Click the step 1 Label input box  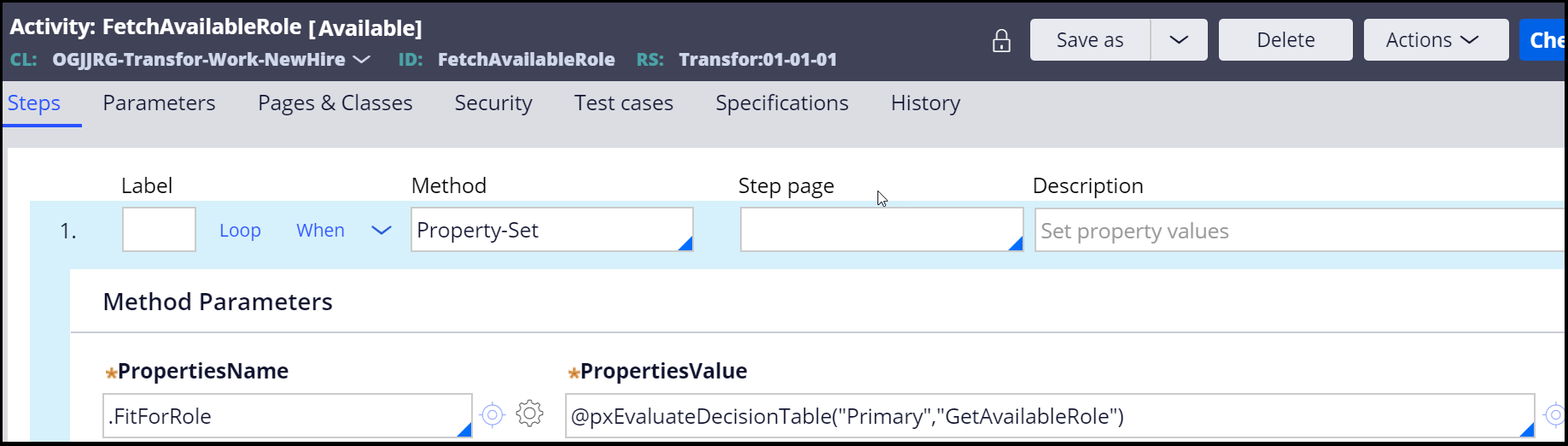point(159,229)
